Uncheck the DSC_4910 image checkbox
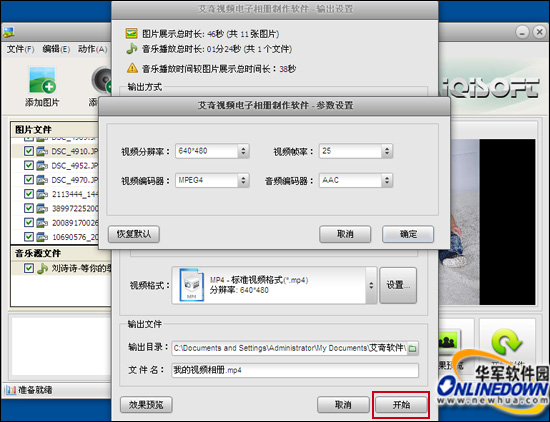550x422 pixels. 28,151
